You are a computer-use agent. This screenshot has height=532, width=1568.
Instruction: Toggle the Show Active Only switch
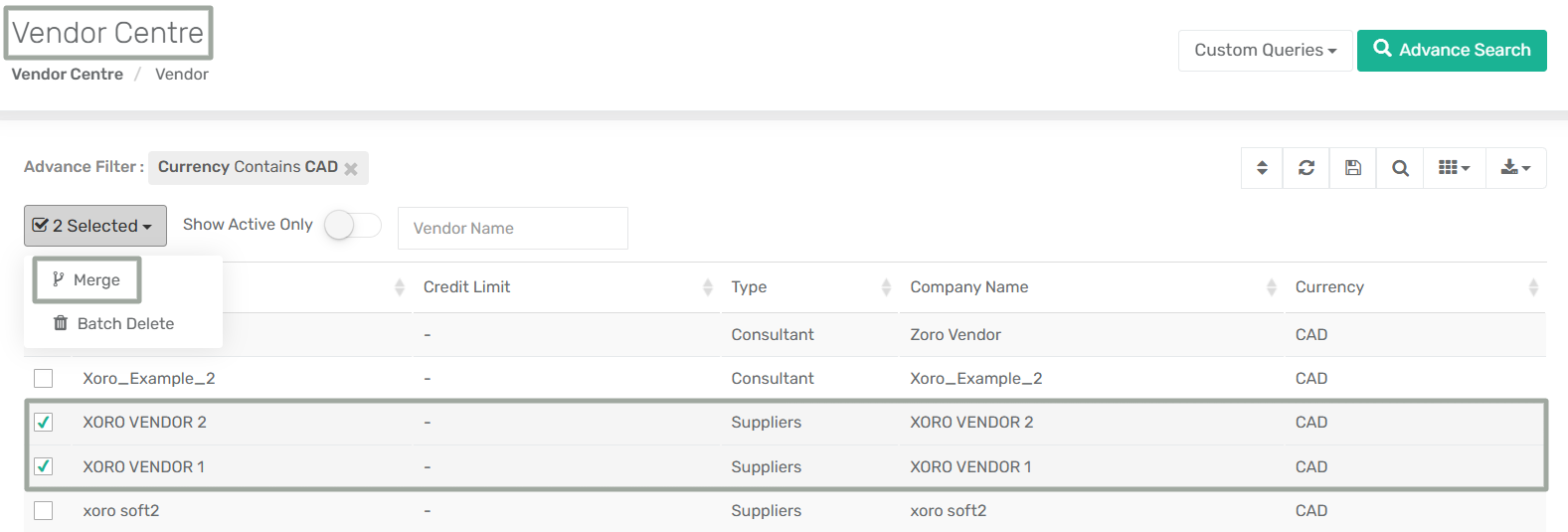tap(353, 226)
